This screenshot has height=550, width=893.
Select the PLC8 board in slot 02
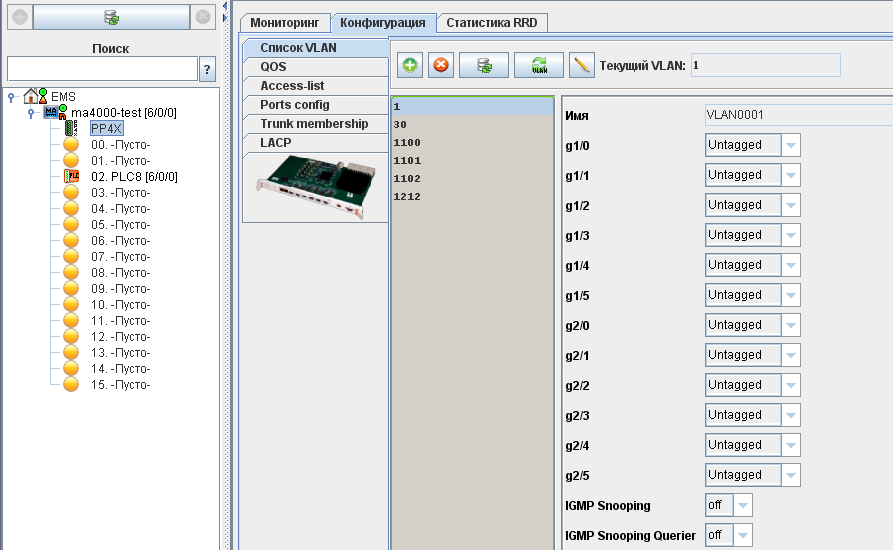coord(134,177)
